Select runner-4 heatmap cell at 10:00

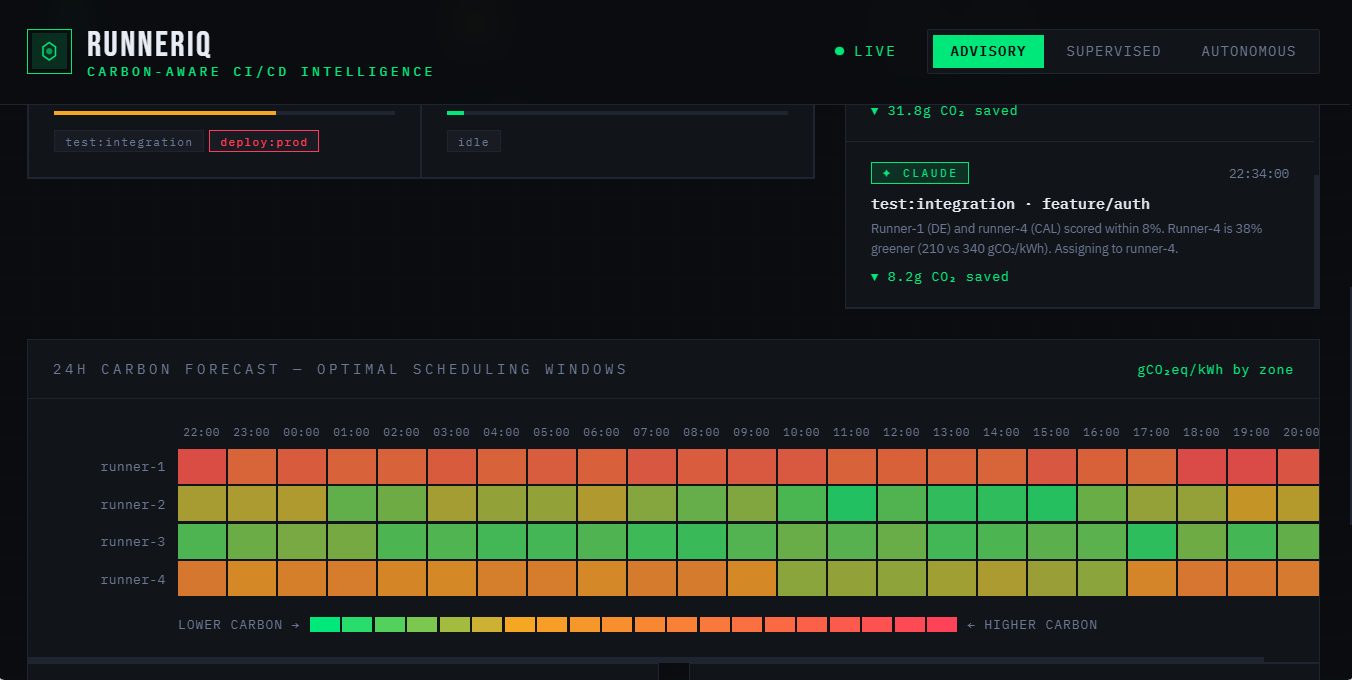click(x=802, y=579)
